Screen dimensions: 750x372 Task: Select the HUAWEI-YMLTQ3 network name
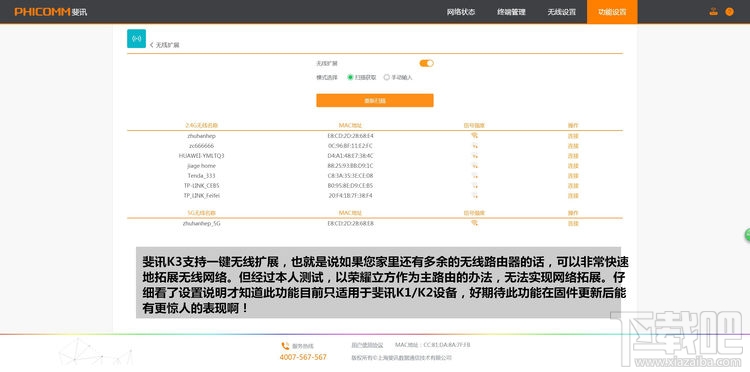click(x=201, y=156)
